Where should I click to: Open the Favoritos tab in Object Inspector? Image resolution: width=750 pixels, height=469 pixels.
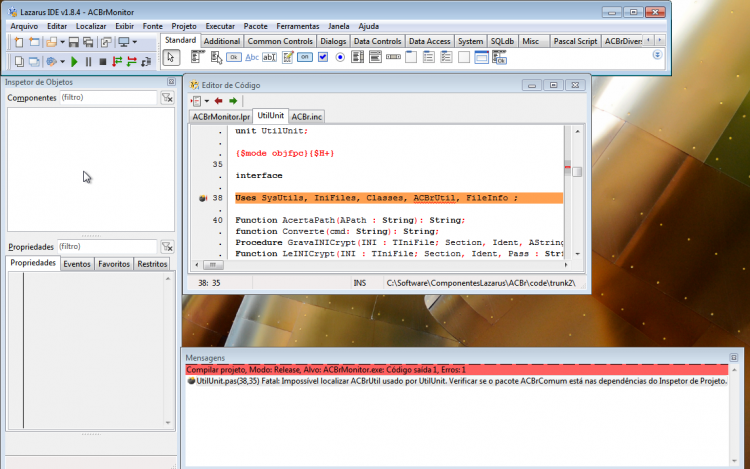pos(114,264)
